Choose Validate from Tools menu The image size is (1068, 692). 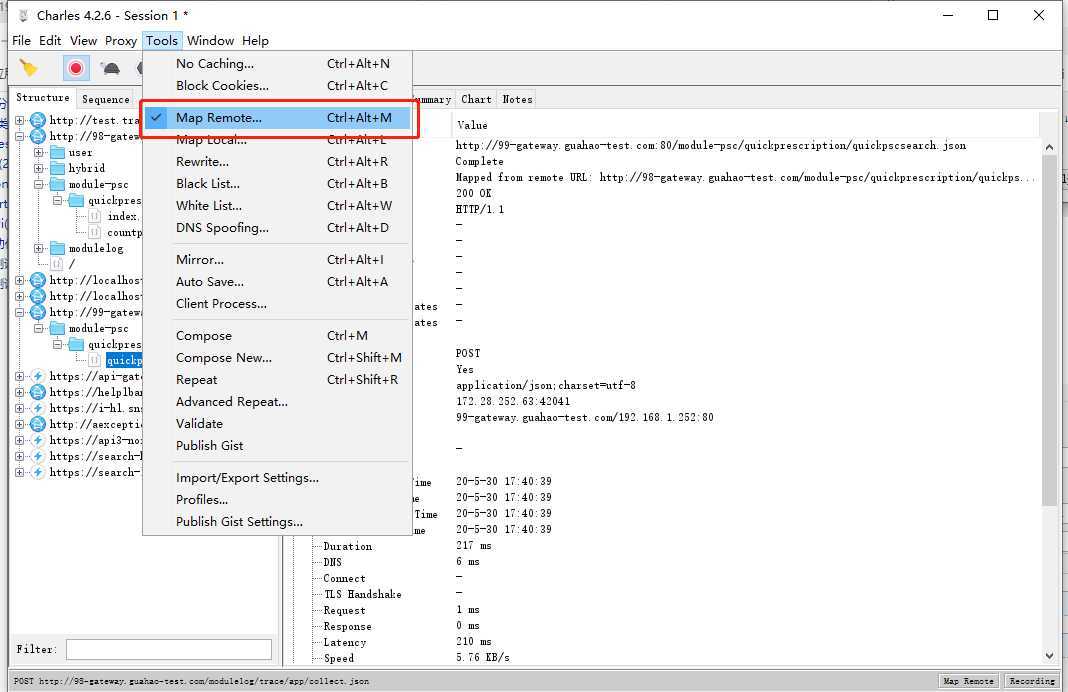pos(279,424)
